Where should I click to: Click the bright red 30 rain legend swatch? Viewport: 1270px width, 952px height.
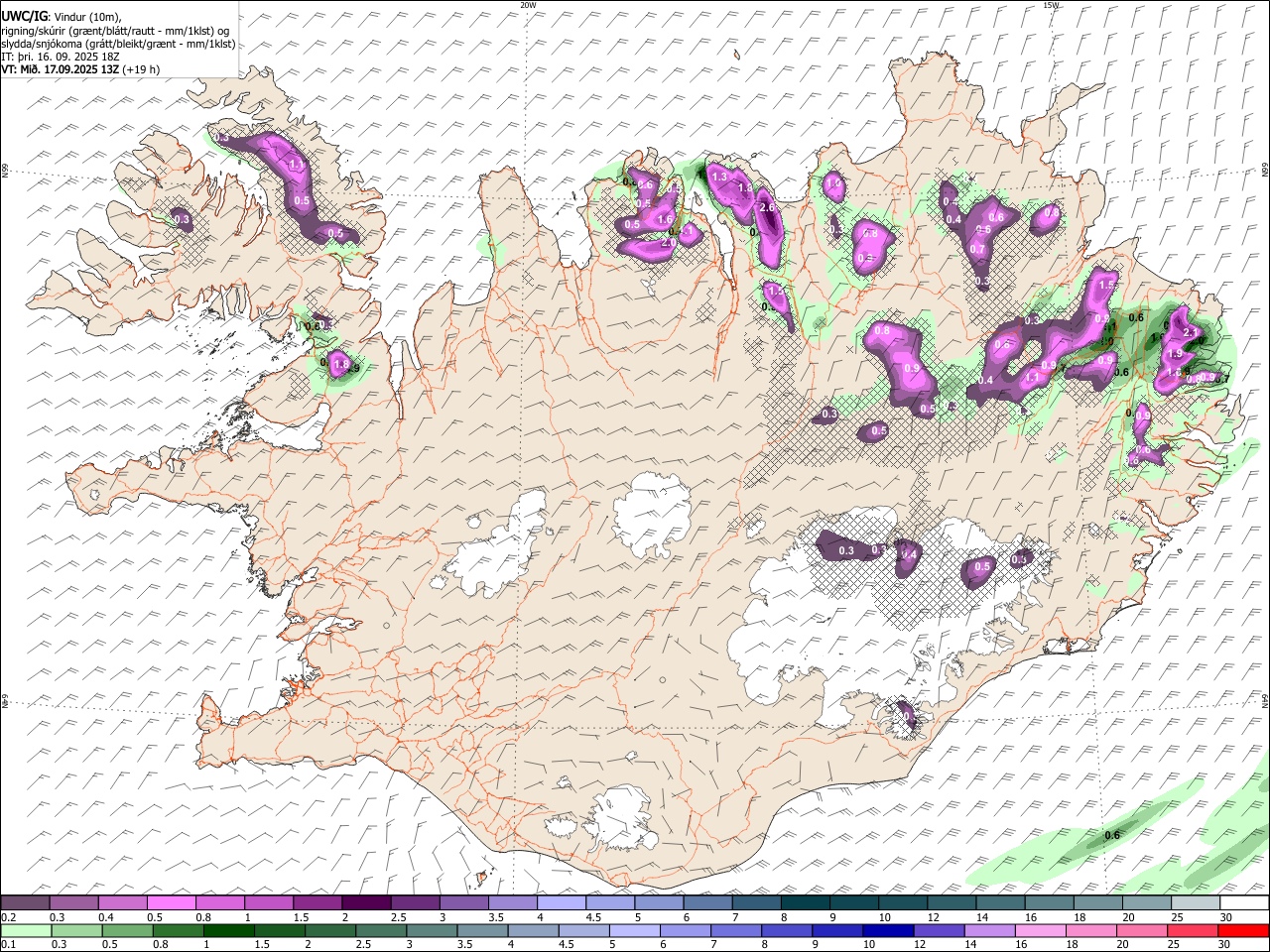[1242, 930]
